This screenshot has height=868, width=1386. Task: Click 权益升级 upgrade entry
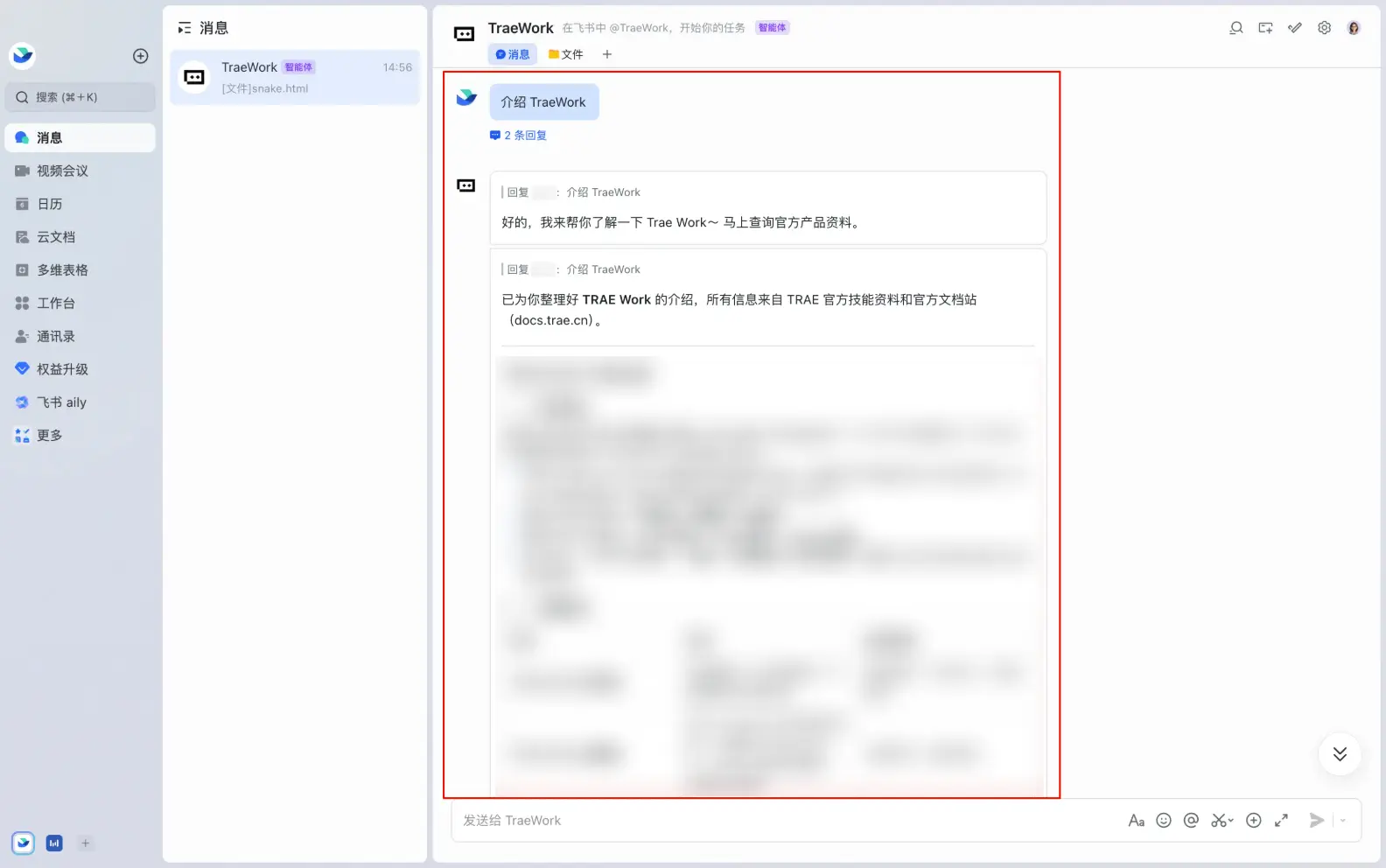80,369
